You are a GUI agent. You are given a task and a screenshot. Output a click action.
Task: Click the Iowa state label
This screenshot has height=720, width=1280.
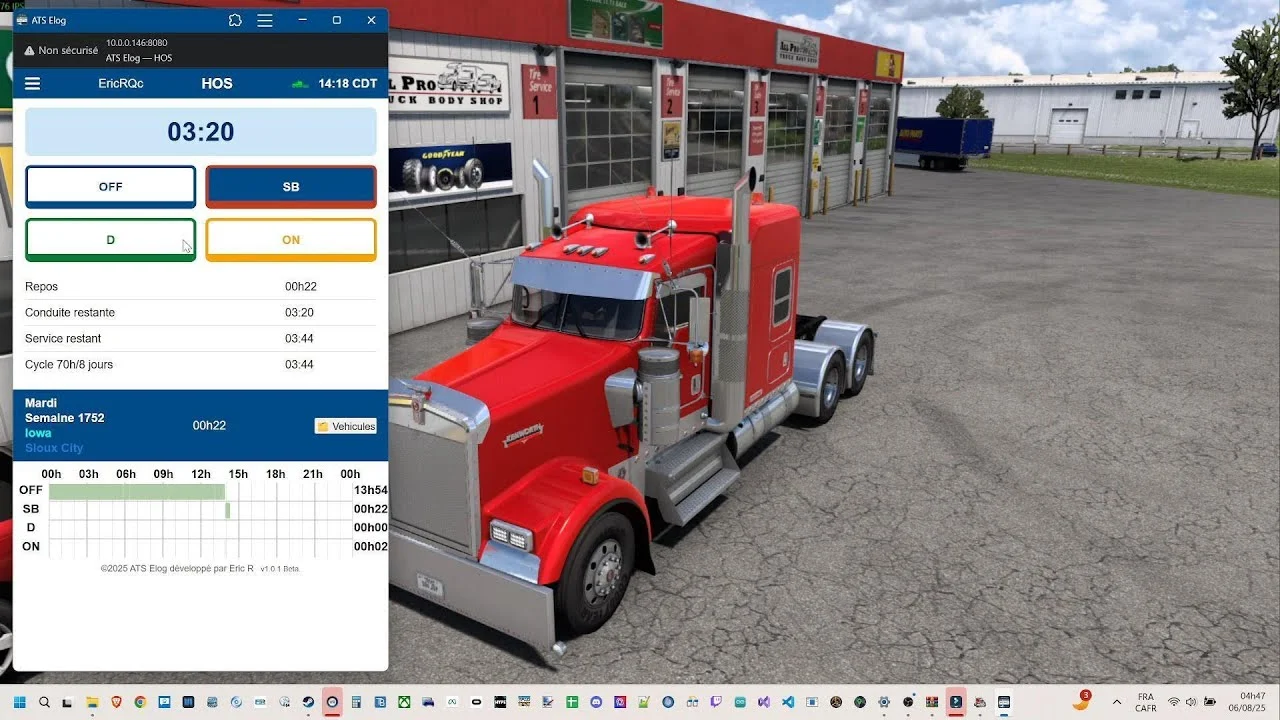38,433
